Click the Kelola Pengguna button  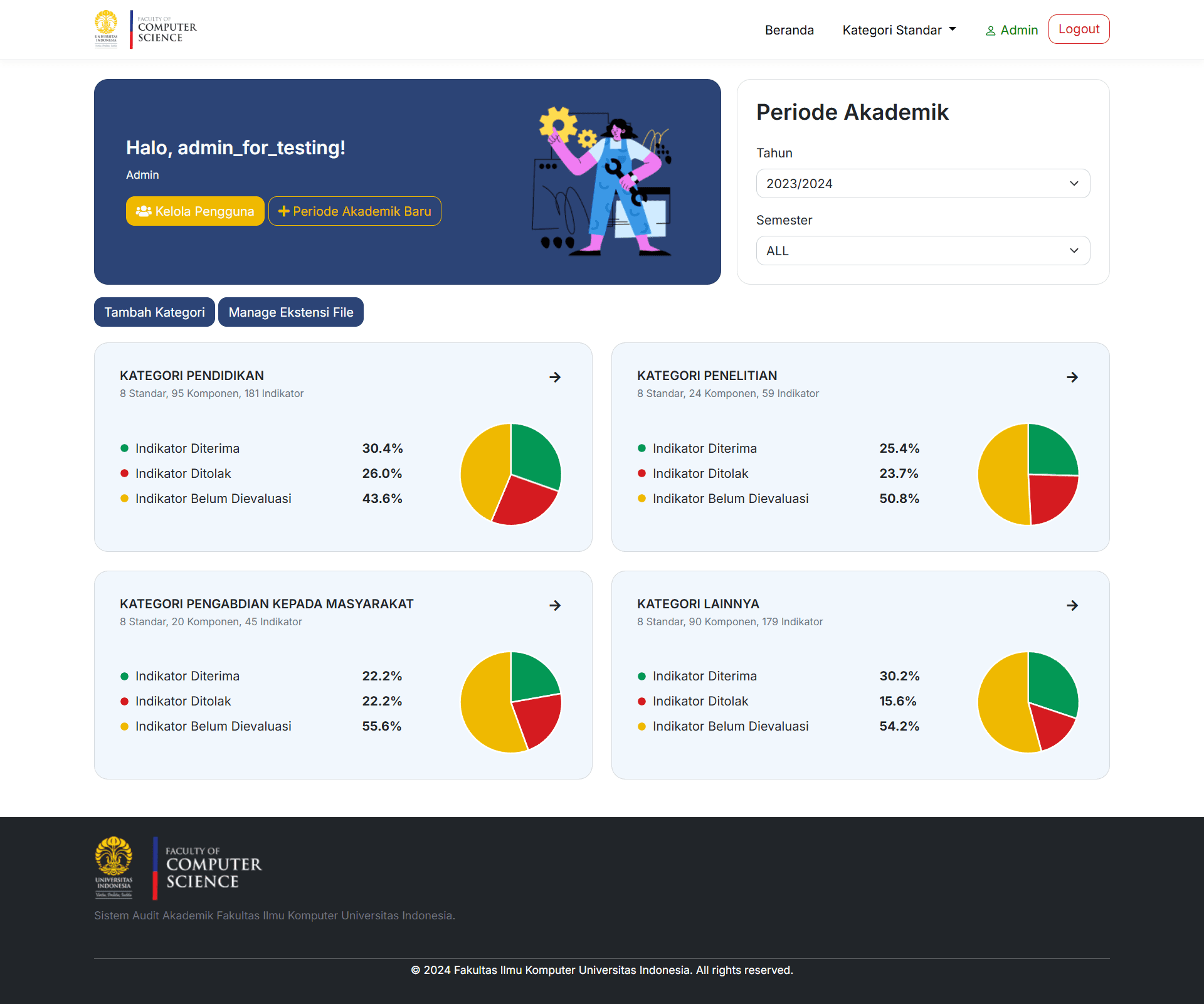click(194, 211)
